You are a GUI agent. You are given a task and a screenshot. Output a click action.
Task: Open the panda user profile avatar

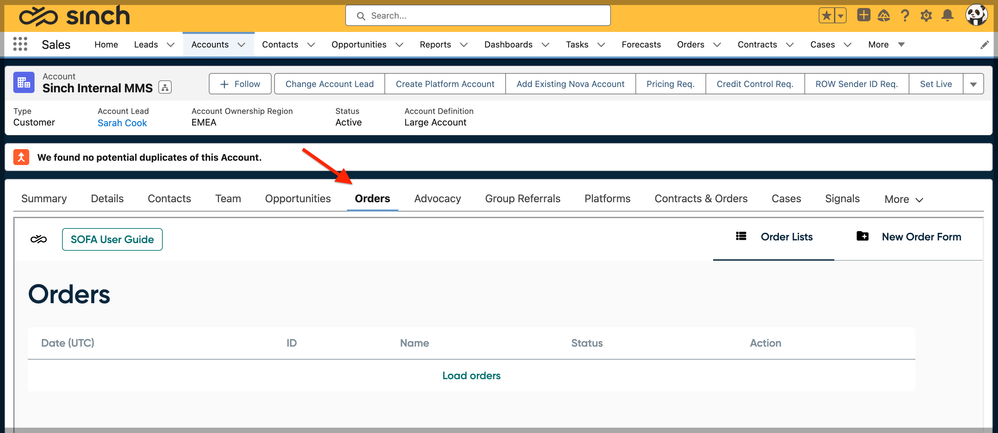point(976,15)
